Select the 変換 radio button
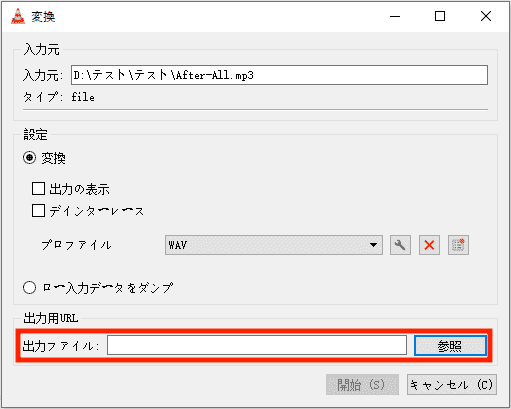Viewport: 511px width, 409px height. [29, 157]
